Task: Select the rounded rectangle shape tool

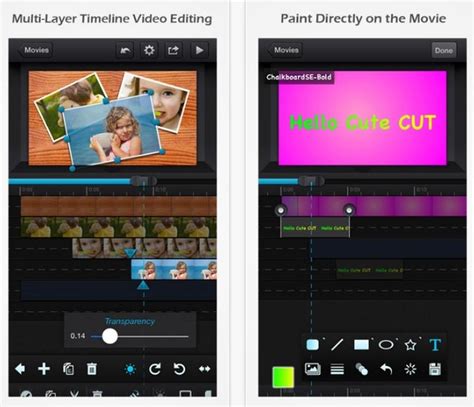Action: coord(312,344)
